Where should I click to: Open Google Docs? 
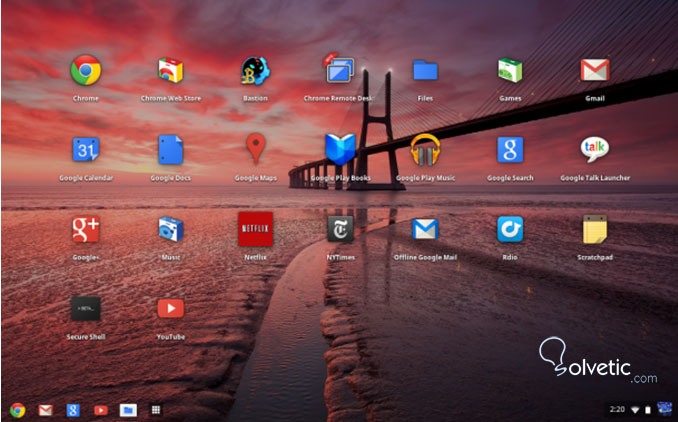(x=170, y=150)
